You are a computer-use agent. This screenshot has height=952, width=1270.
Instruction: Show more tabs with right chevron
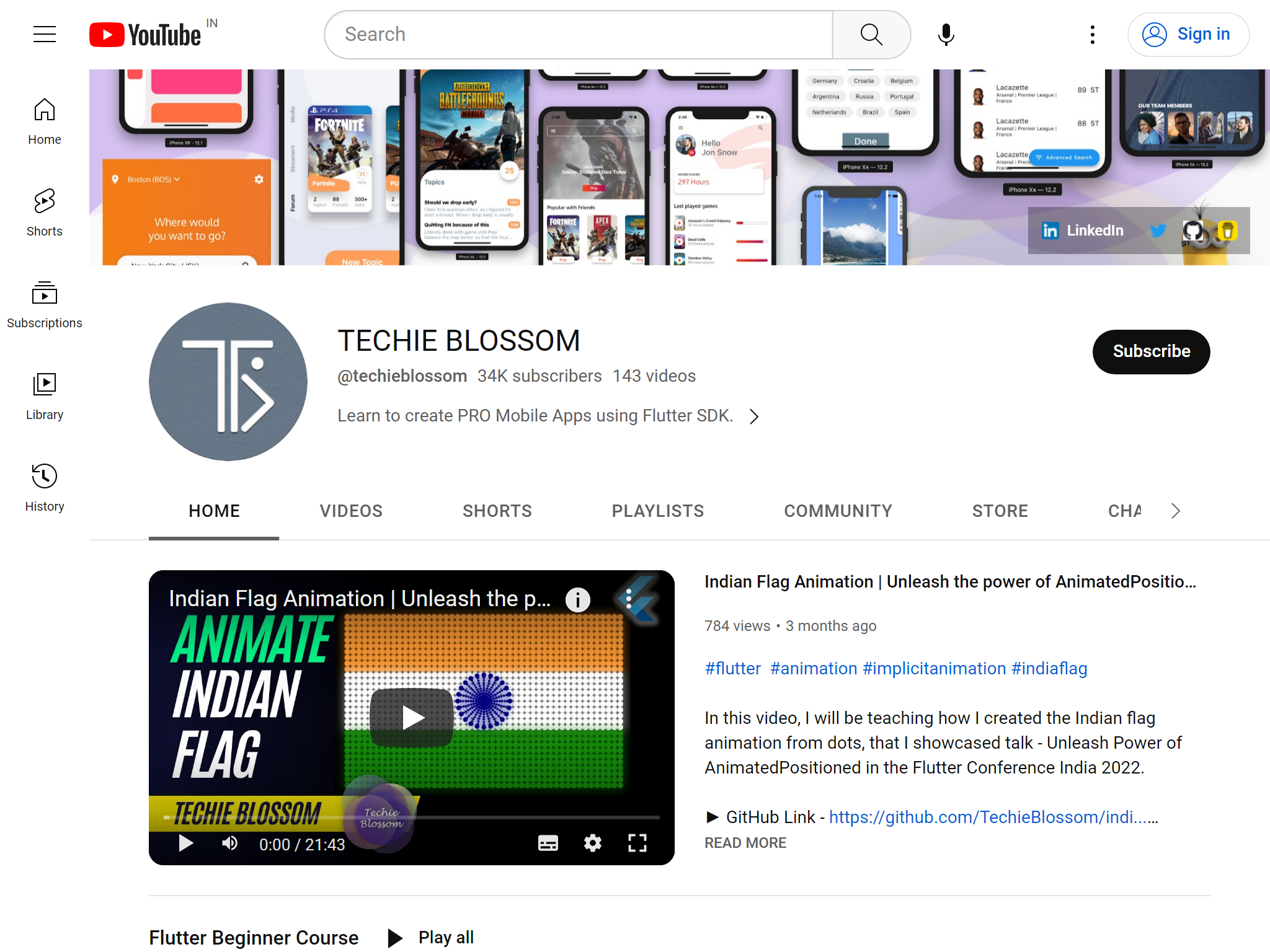[x=1176, y=511]
